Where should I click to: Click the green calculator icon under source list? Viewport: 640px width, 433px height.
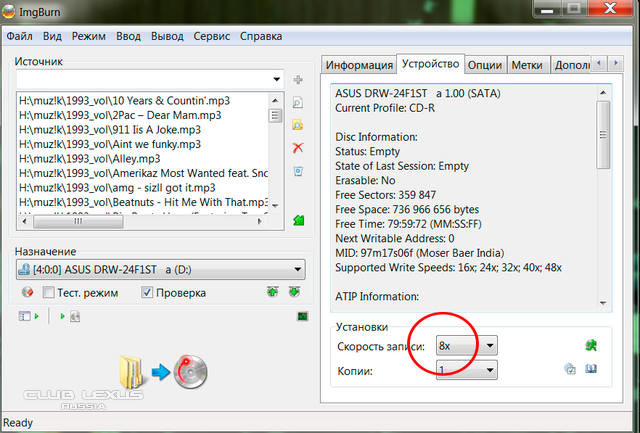297,220
